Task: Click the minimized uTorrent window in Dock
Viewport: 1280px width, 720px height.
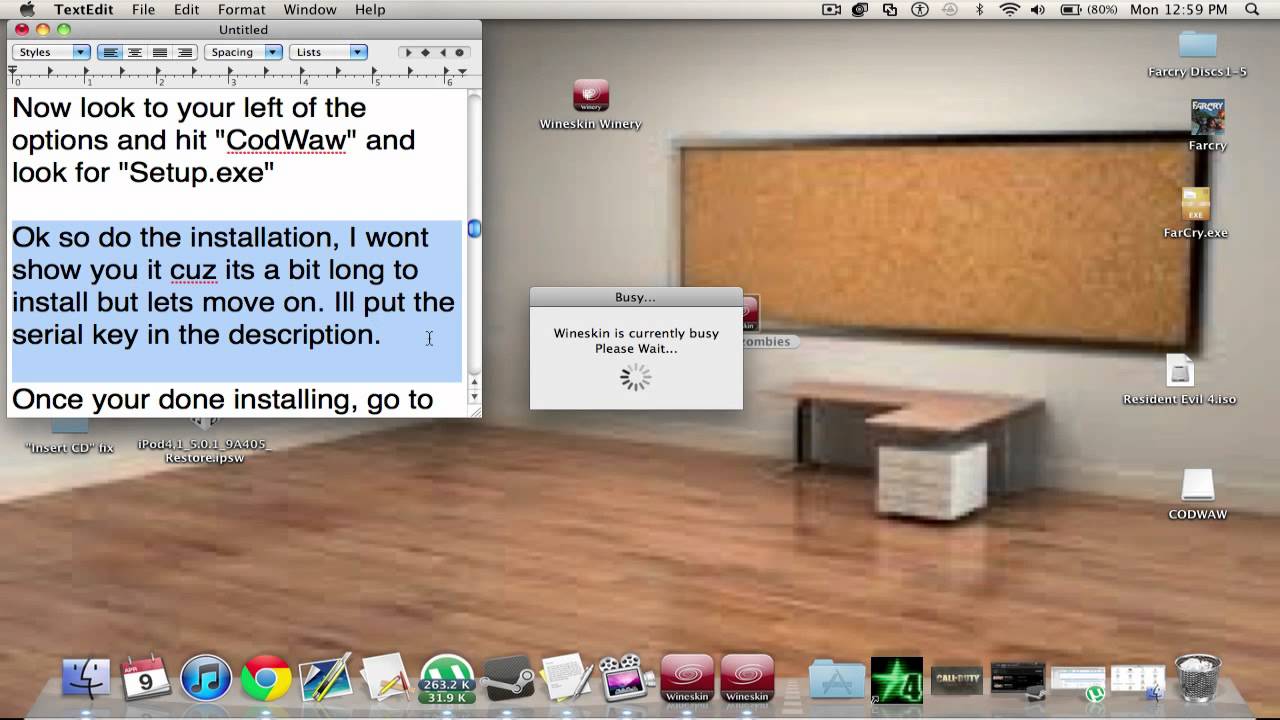Action: 1077,681
